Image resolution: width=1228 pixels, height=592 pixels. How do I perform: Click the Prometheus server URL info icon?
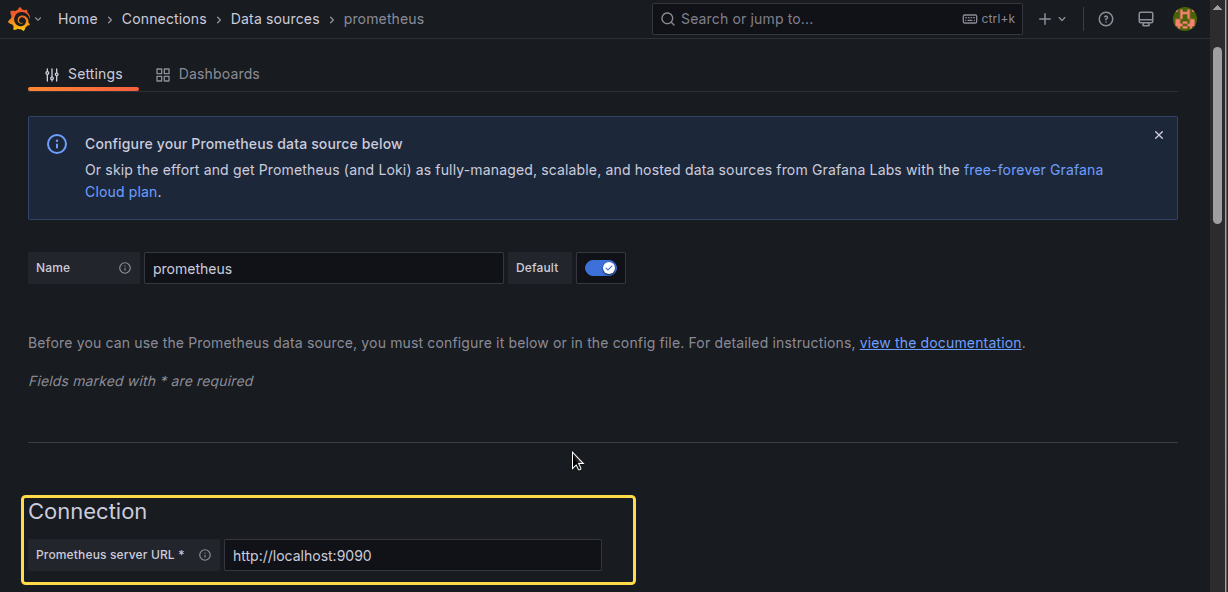tap(205, 555)
